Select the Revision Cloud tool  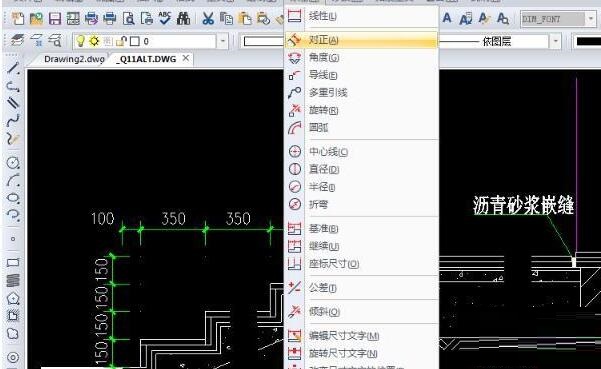(13, 334)
